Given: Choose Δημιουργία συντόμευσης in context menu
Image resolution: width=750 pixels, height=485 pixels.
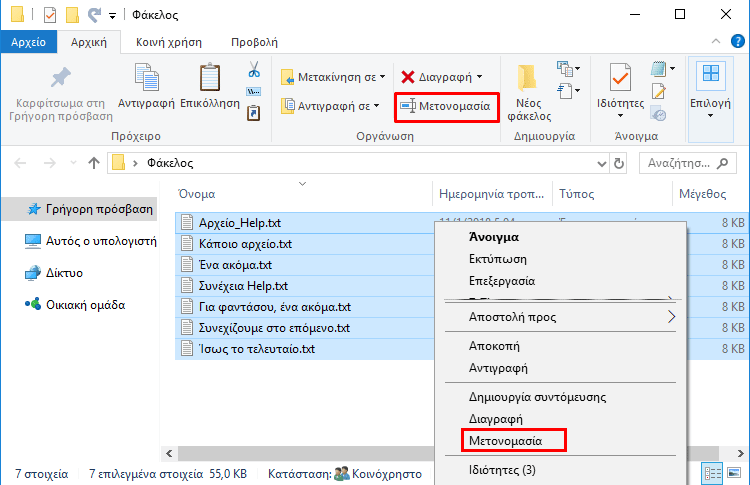Looking at the screenshot, I should [537, 397].
